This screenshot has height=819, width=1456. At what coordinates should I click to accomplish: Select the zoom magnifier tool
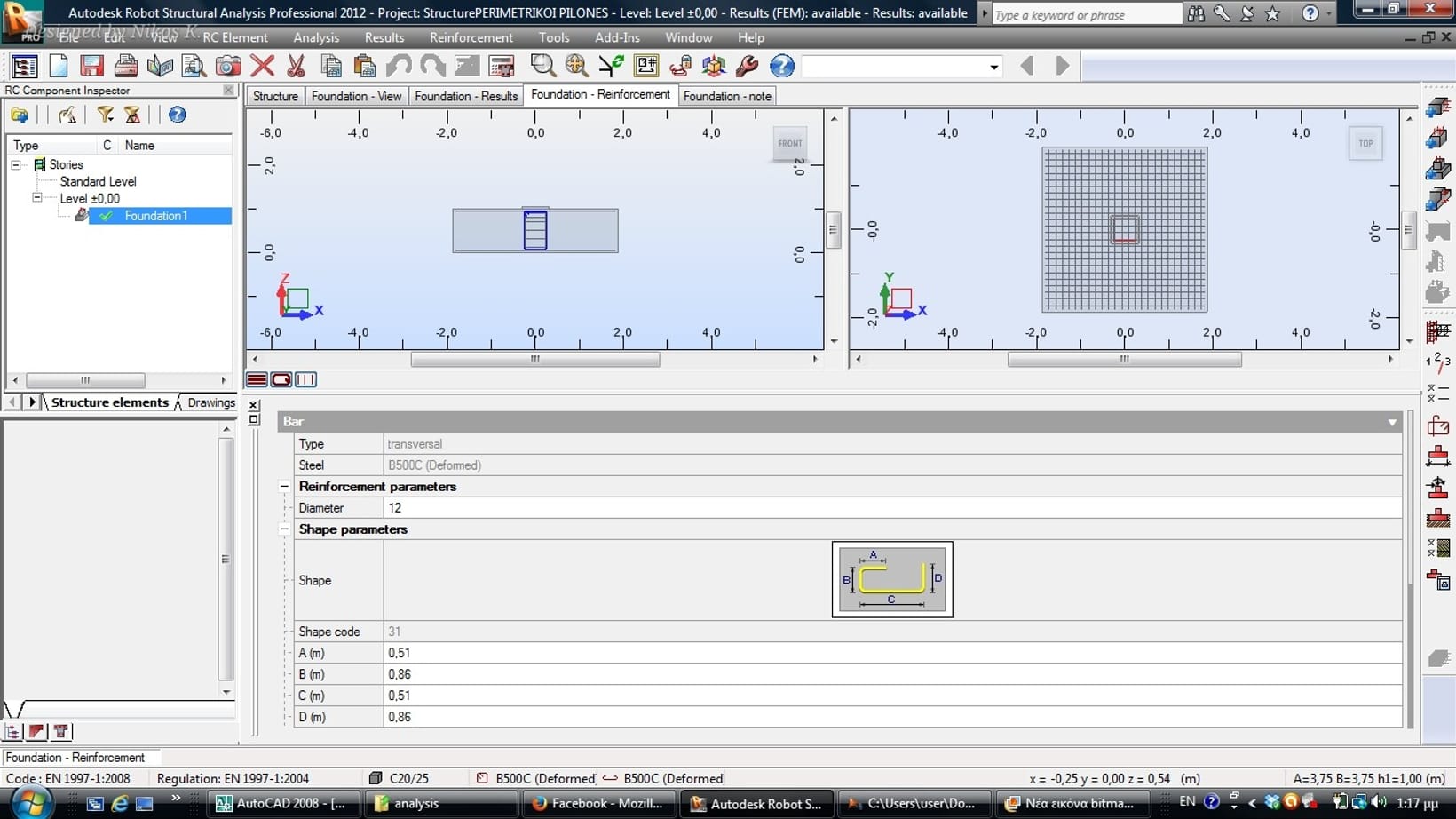coord(542,66)
